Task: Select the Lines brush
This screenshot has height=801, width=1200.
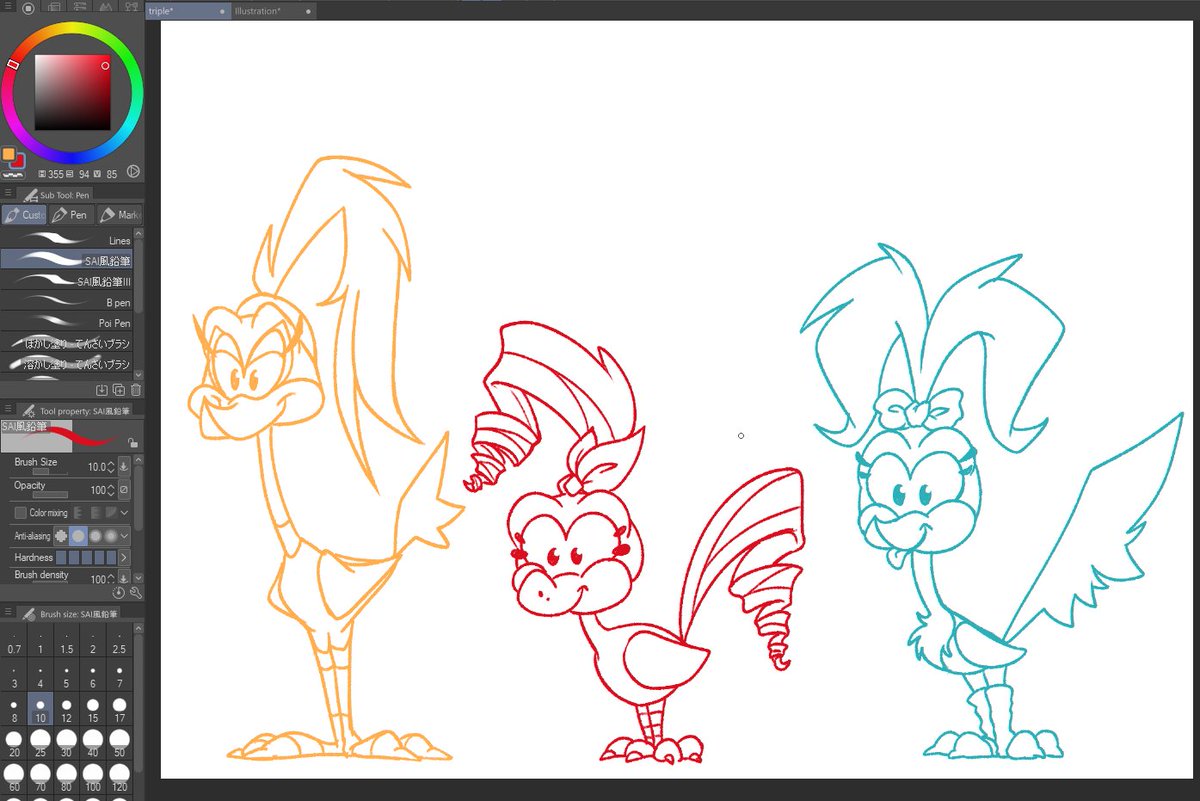Action: pos(67,240)
